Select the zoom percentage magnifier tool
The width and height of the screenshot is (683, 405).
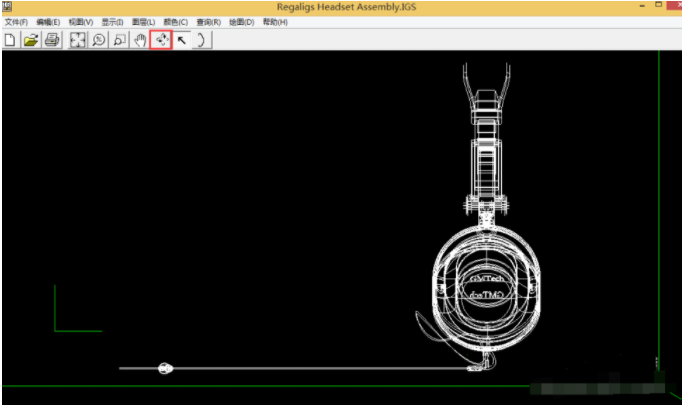99,40
